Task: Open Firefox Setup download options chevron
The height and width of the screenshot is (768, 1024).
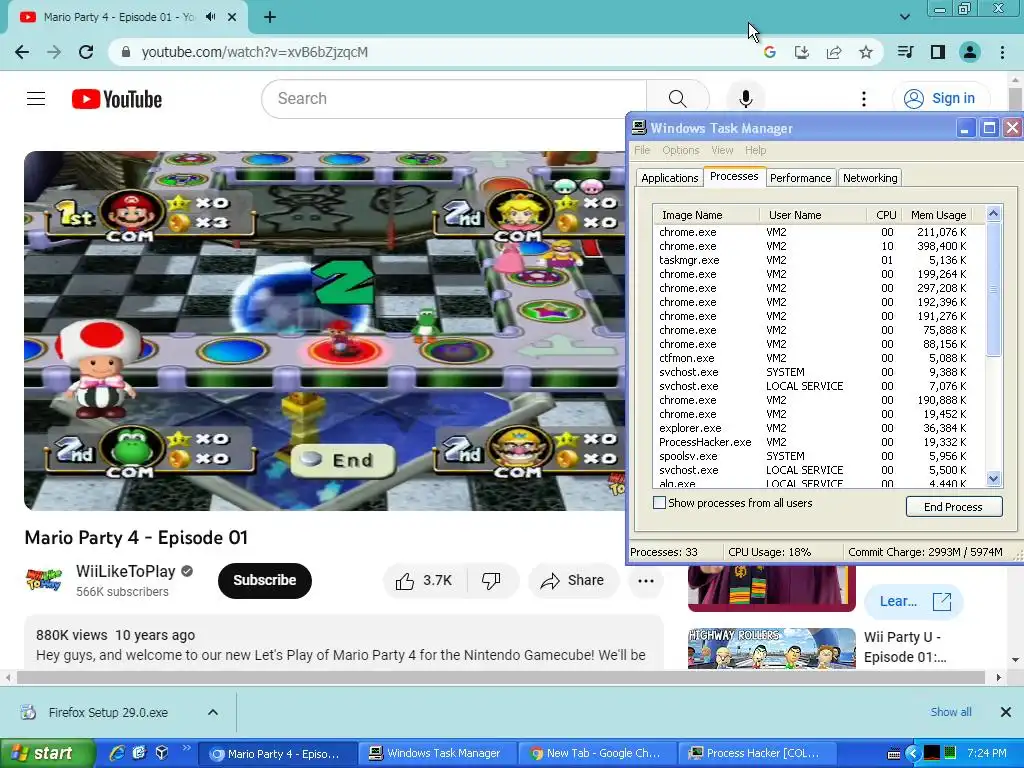Action: (213, 712)
